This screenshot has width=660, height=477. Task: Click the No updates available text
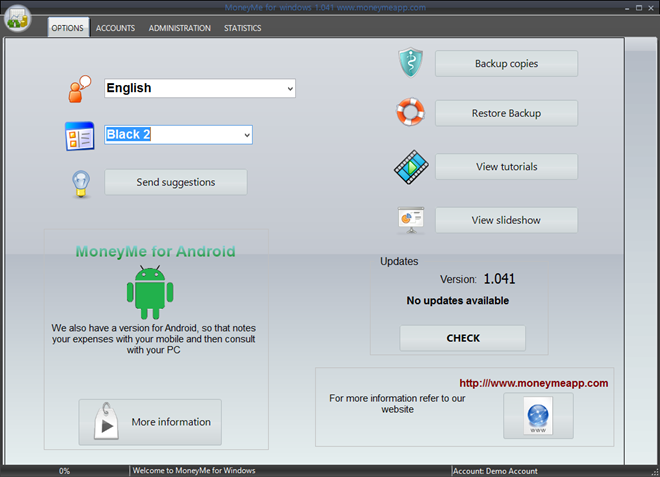pyautogui.click(x=458, y=301)
